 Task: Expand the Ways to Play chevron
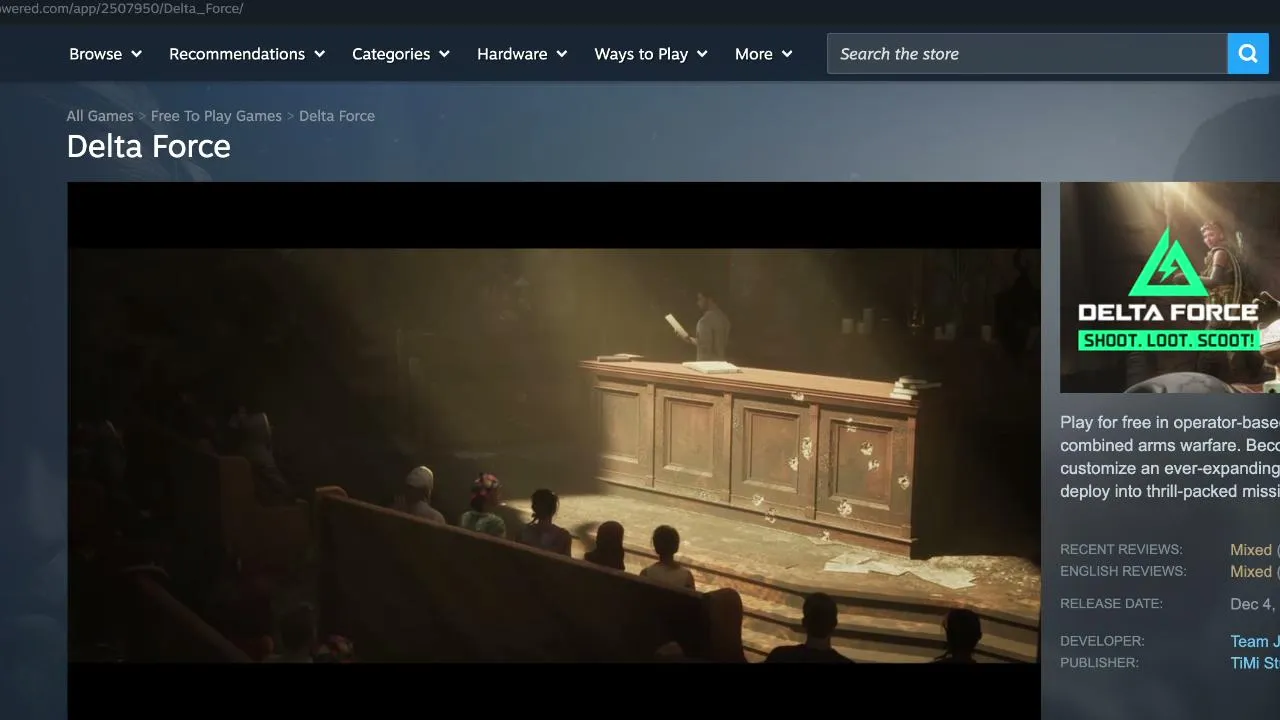tap(702, 54)
